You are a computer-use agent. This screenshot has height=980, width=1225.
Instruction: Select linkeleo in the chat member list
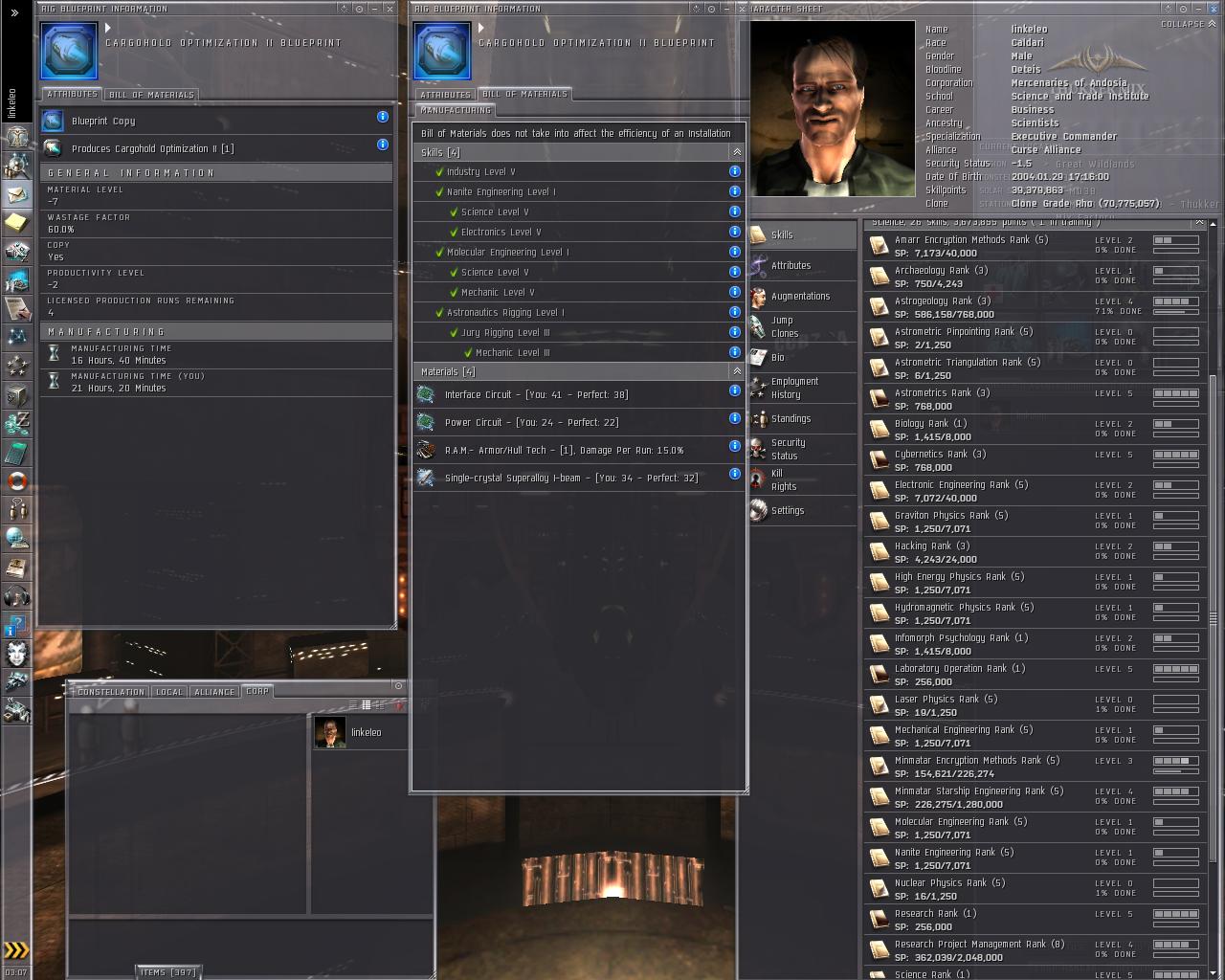(360, 733)
